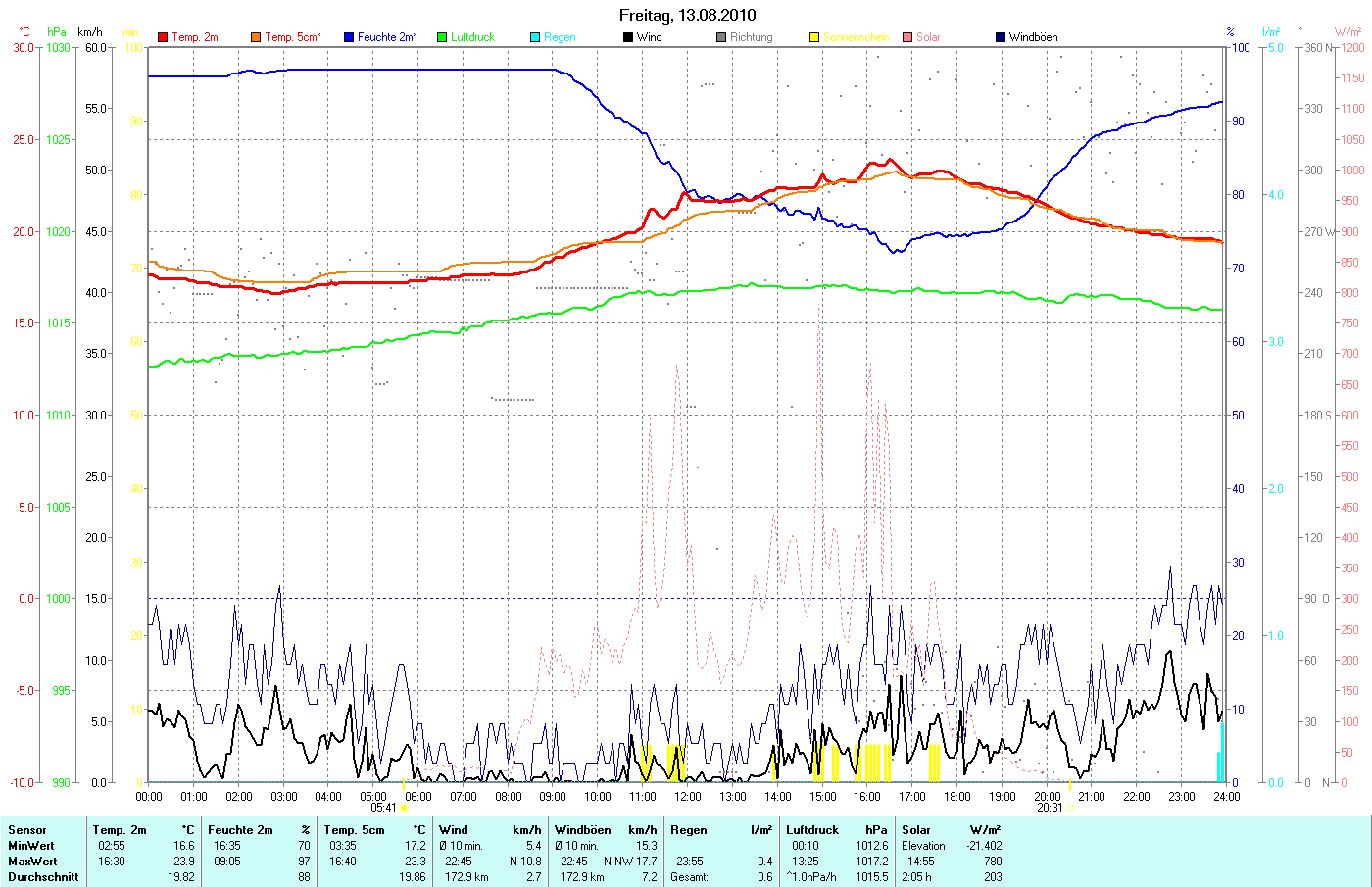Click the rain time value 23:55

690,862
